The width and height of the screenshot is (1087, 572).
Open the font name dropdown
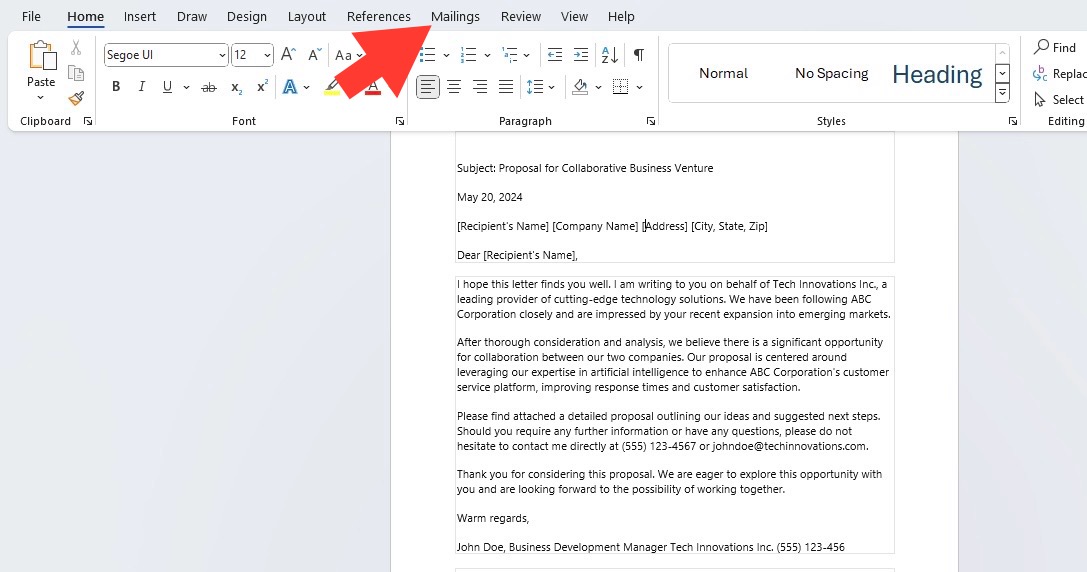[222, 55]
